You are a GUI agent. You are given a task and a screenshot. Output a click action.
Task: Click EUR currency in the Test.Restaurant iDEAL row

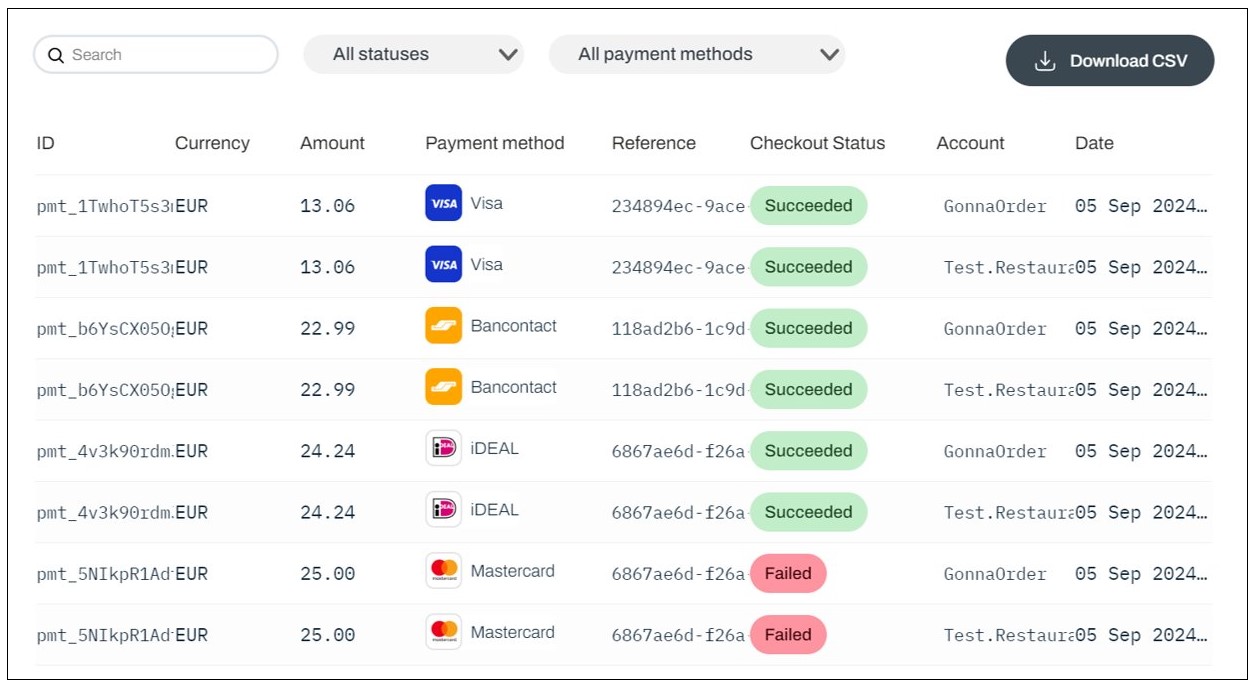192,513
